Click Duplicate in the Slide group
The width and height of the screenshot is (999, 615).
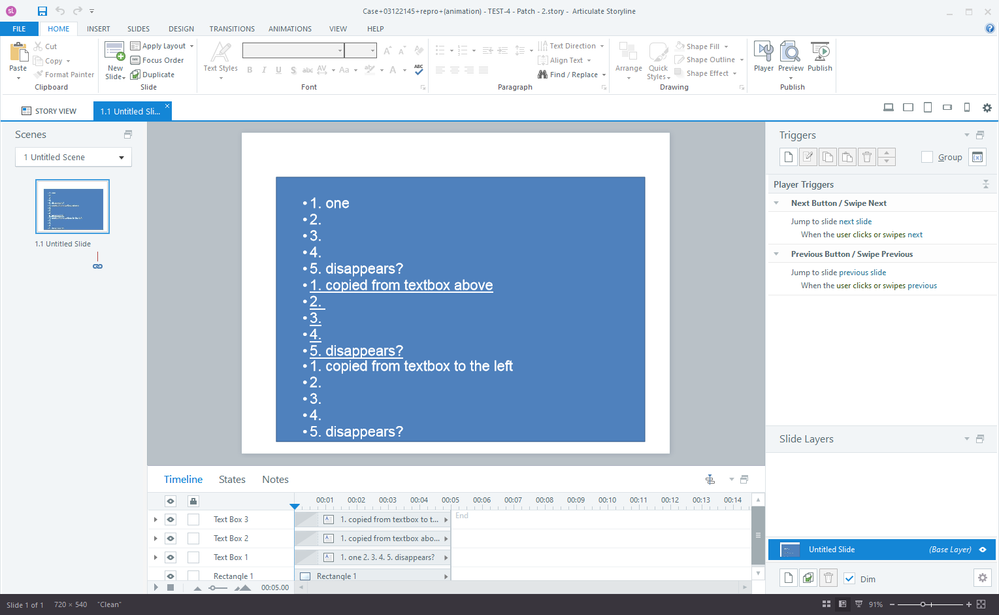pyautogui.click(x=157, y=75)
